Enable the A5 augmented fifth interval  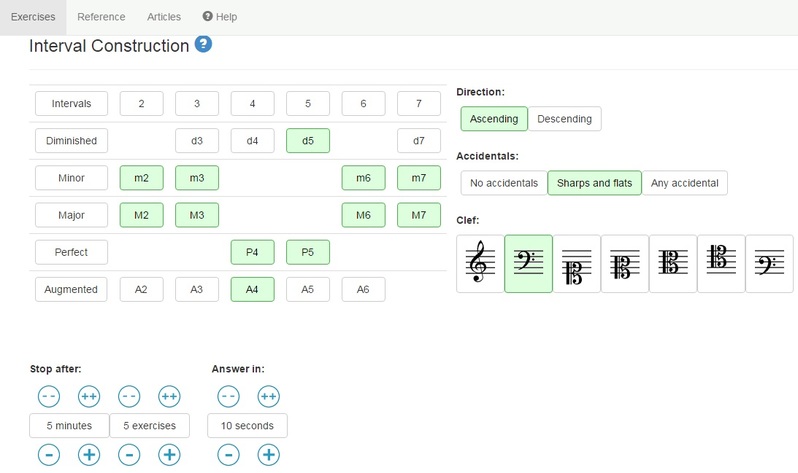coord(308,289)
